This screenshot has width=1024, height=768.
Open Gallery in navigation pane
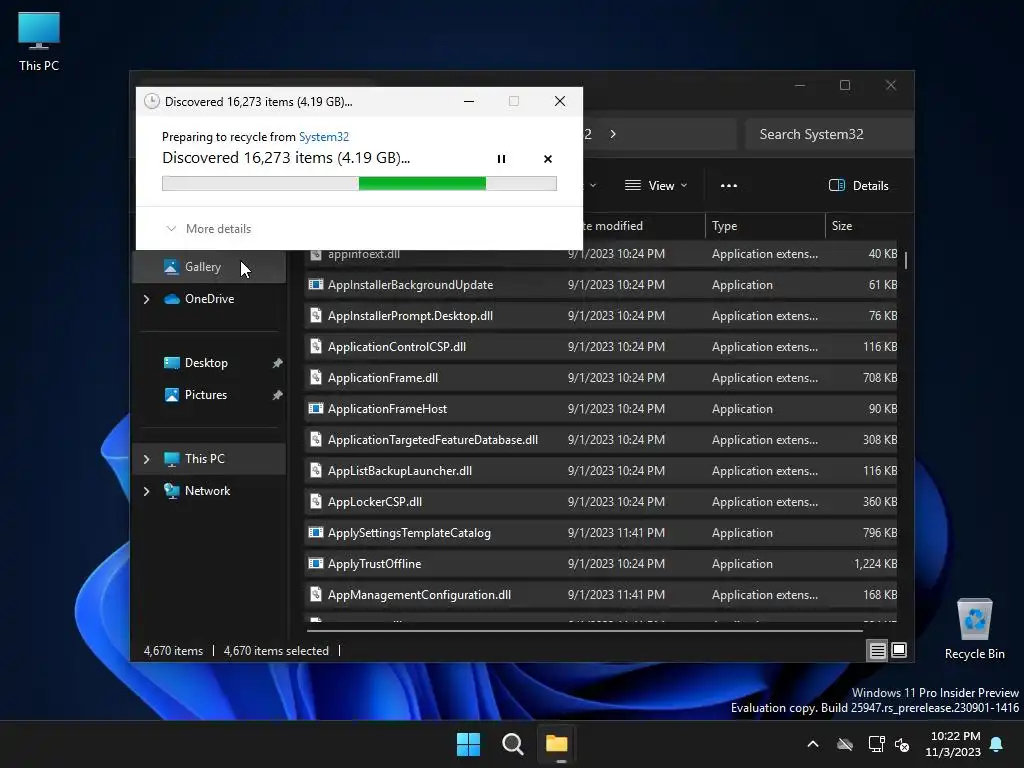[x=209, y=267]
